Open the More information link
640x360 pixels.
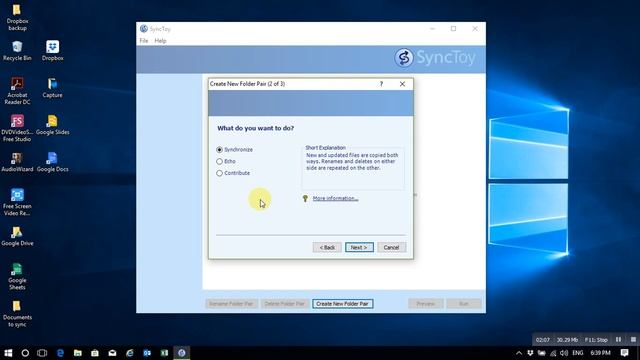coord(336,198)
